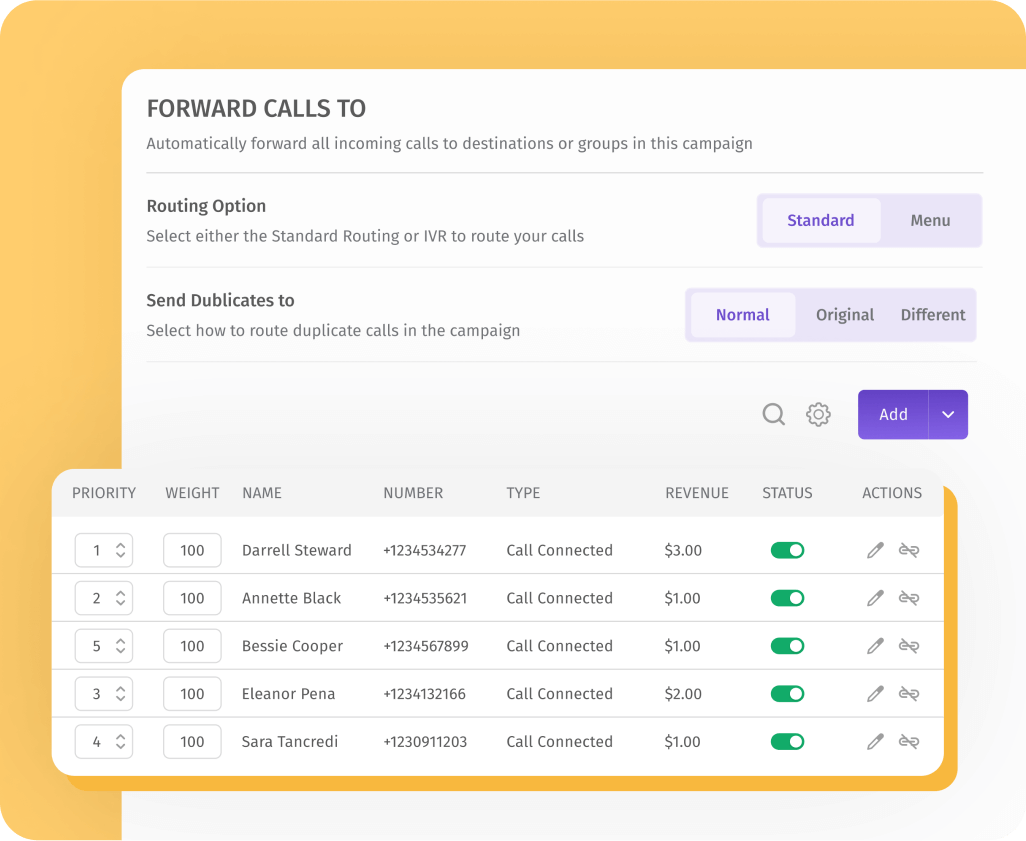The width and height of the screenshot is (1026, 841).
Task: Adjust priority stepper for Sara Tancredi
Action: coord(120,742)
